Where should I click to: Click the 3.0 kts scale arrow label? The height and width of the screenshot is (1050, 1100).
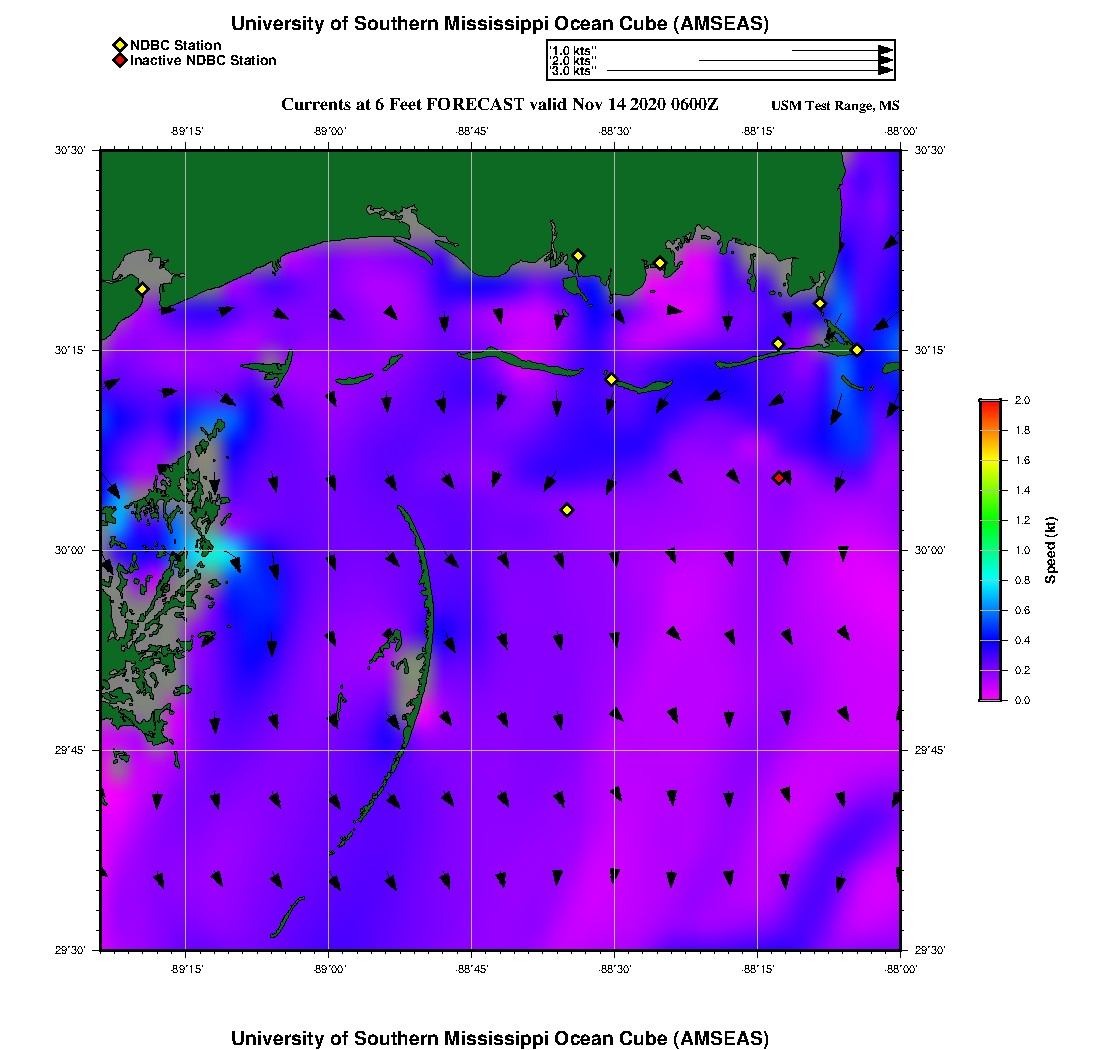[573, 71]
